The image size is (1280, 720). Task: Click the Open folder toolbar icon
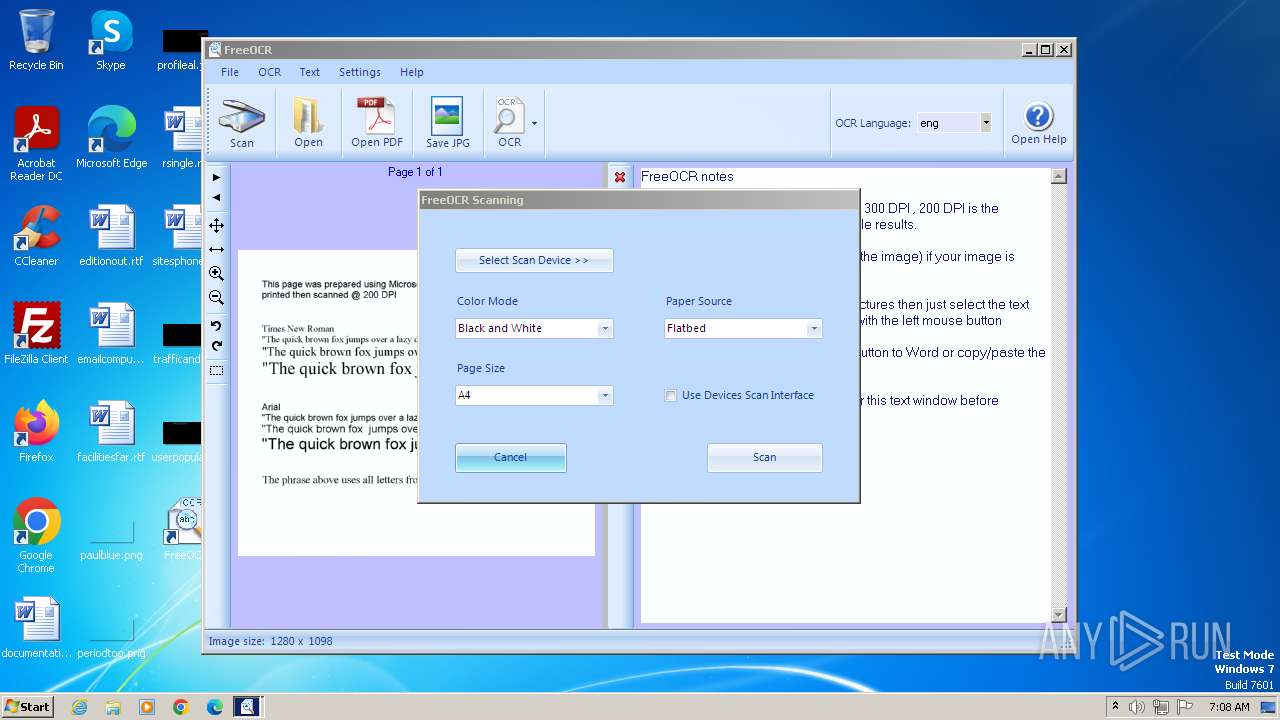tap(308, 123)
